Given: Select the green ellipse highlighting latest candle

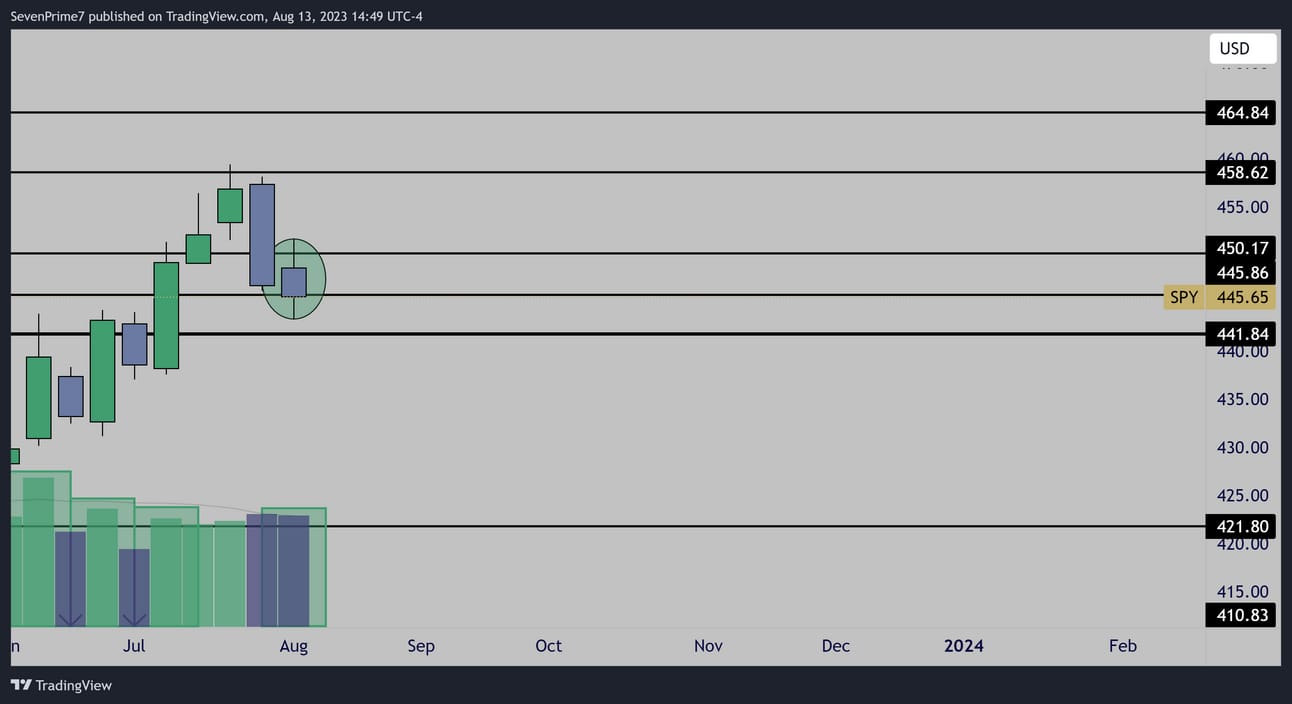Looking at the screenshot, I should tap(294, 279).
